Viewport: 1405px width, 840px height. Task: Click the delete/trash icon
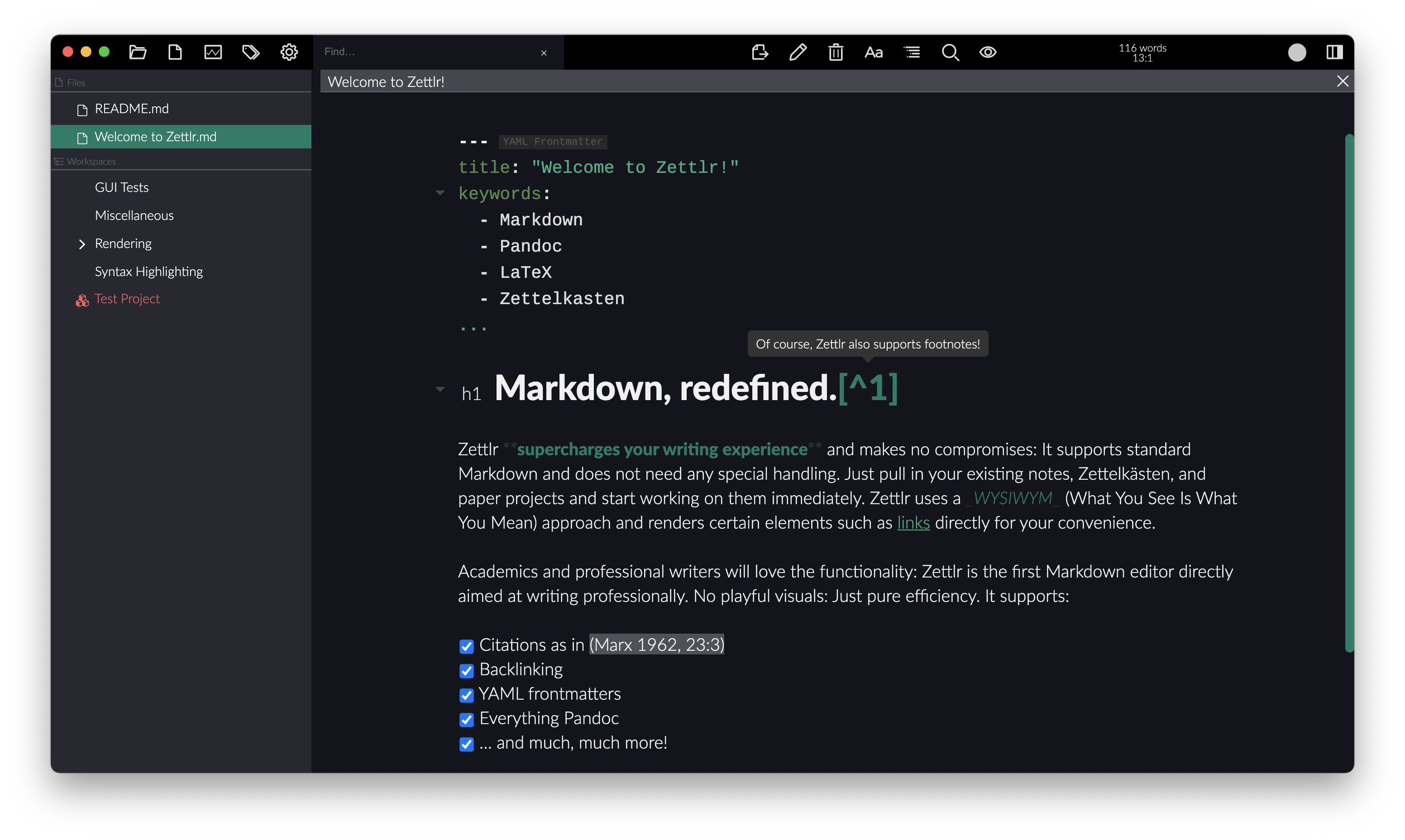pyautogui.click(x=835, y=51)
